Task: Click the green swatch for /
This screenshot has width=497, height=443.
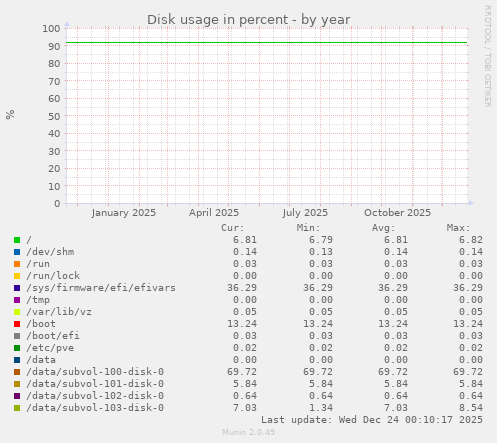Action: click(17, 240)
